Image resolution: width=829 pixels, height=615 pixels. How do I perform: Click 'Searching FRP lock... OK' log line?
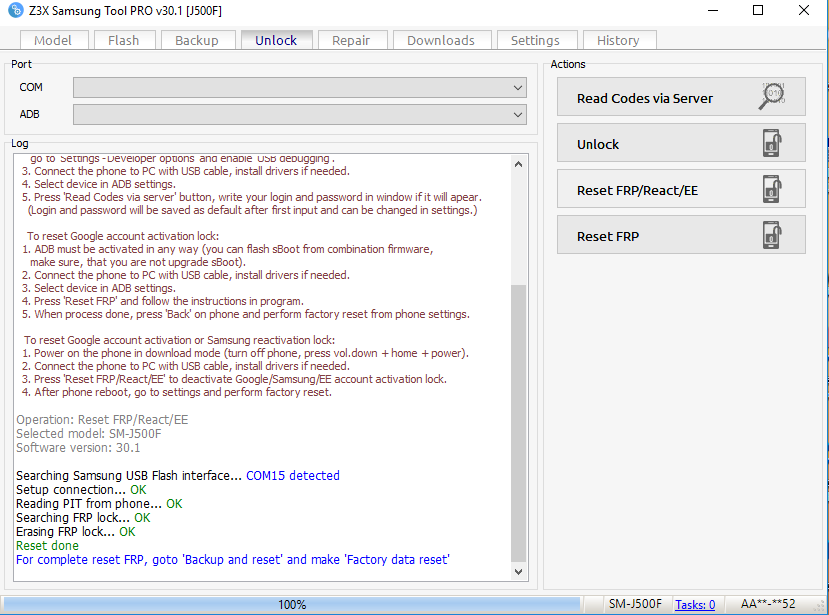point(83,518)
